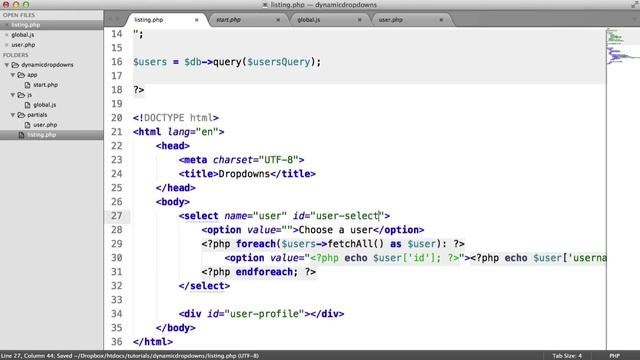This screenshot has width=640, height=360.
Task: Open global.js in the js folder
Action: [44, 105]
